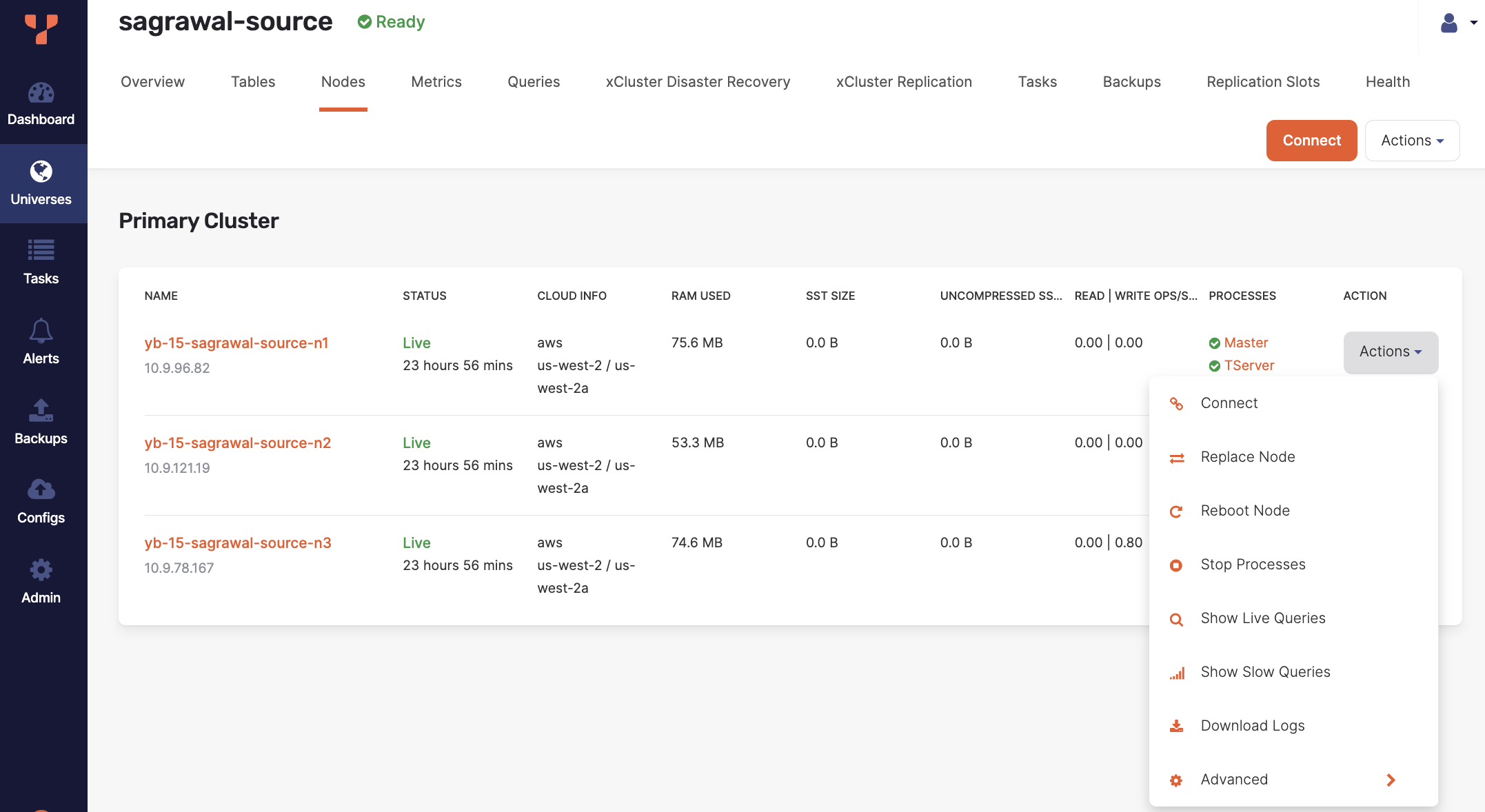Expand the universe Actions dropdown

[1411, 141]
